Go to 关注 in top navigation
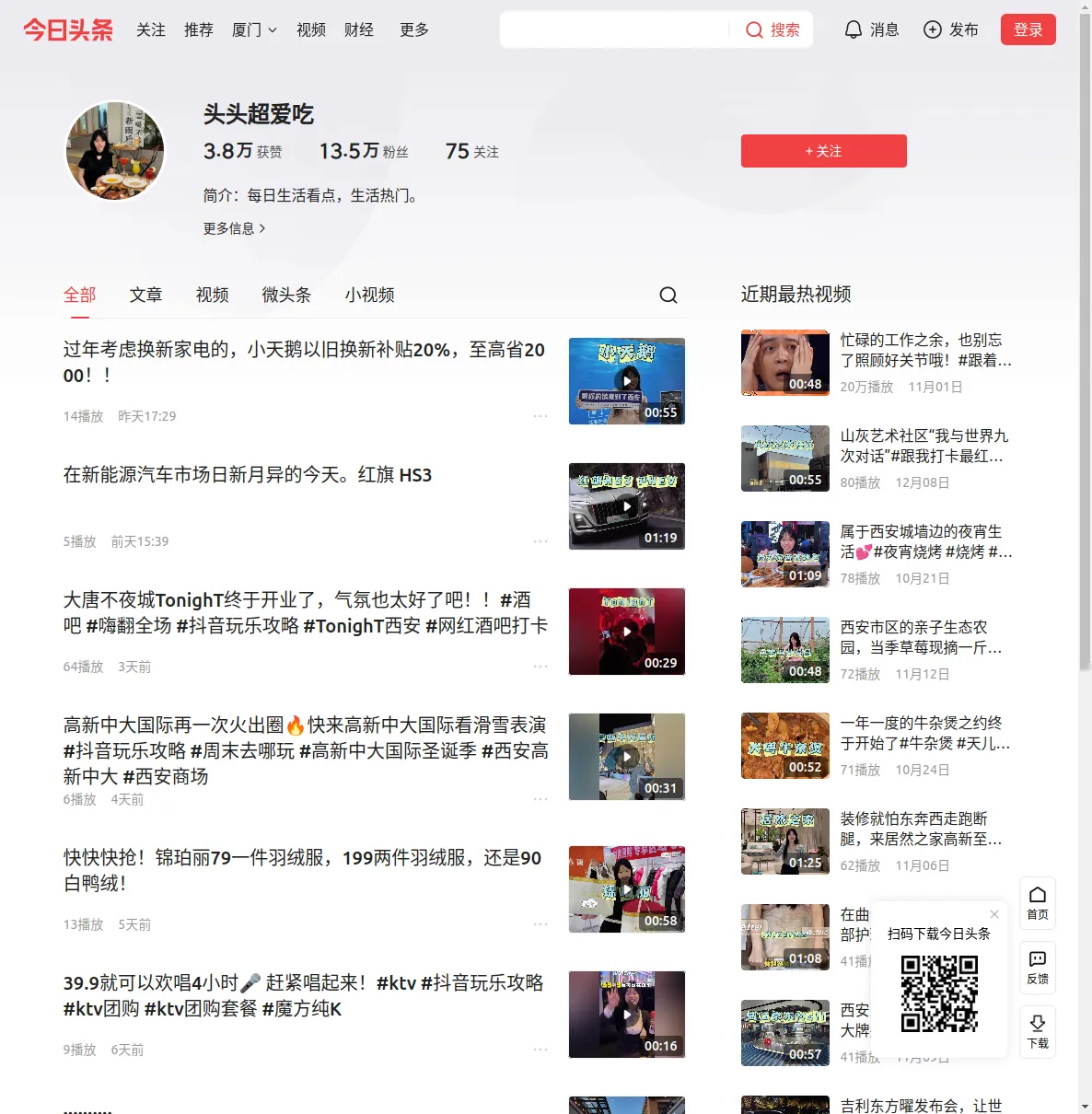The height and width of the screenshot is (1114, 1092). point(151,30)
